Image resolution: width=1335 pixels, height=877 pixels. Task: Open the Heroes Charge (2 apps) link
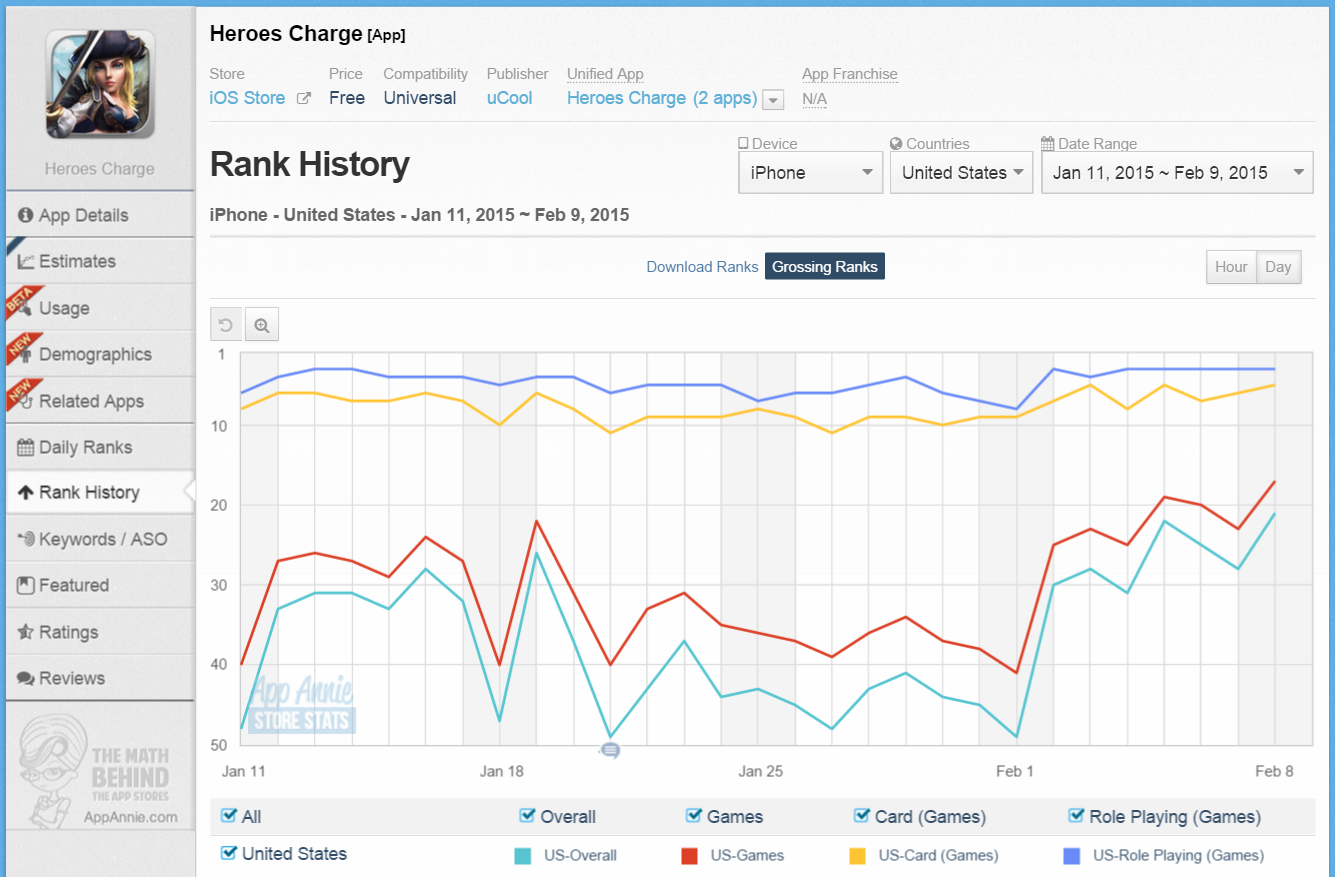click(662, 98)
